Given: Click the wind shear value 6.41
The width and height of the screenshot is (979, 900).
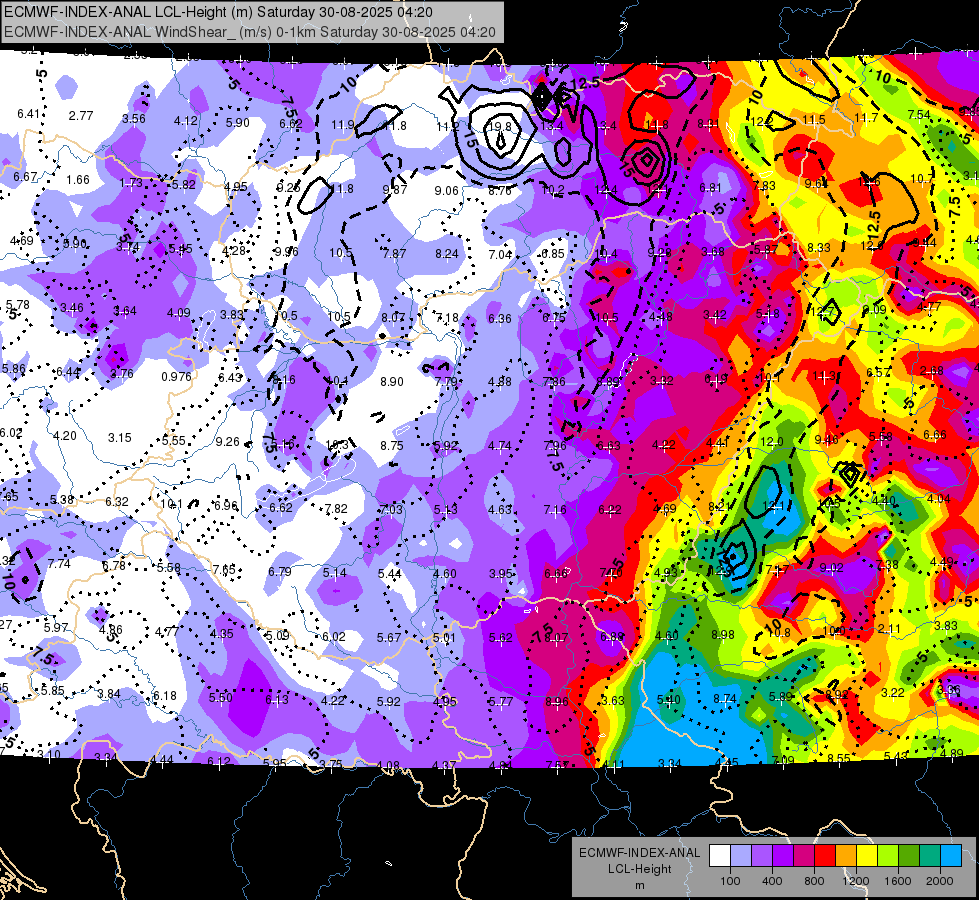Looking at the screenshot, I should [x=29, y=114].
